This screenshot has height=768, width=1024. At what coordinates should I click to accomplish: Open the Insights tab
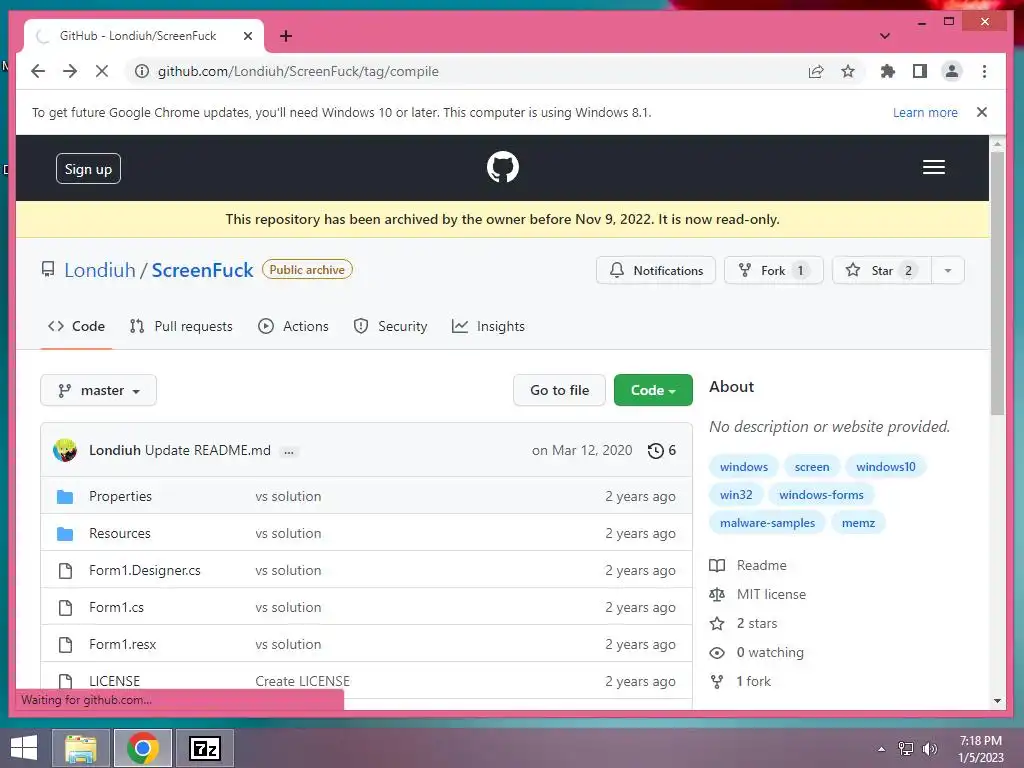coord(488,326)
